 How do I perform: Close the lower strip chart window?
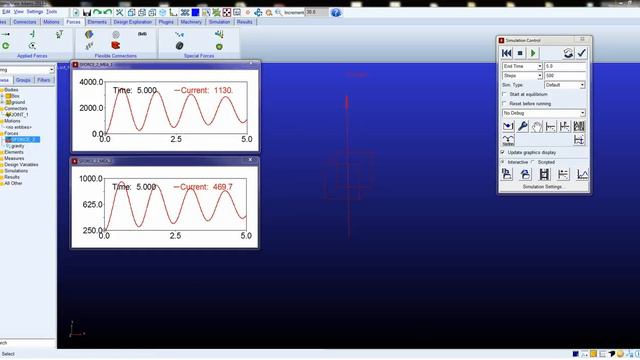[x=250, y=160]
